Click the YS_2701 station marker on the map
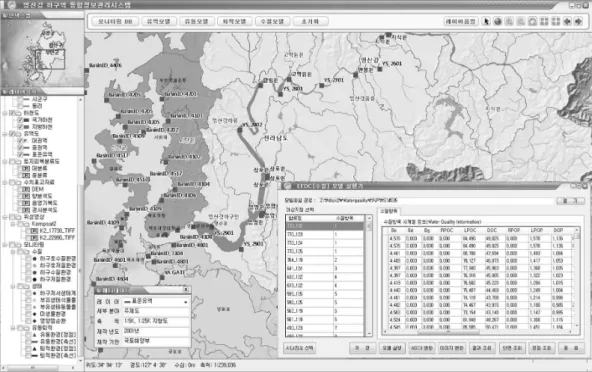 [x=322, y=86]
